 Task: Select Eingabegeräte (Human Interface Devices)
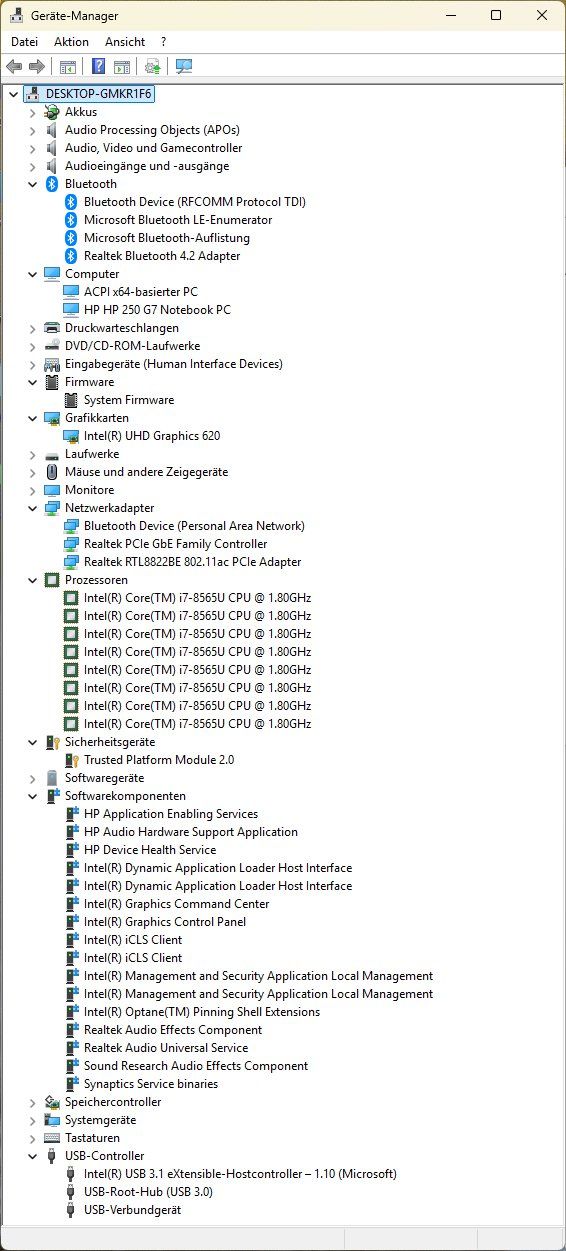174,364
